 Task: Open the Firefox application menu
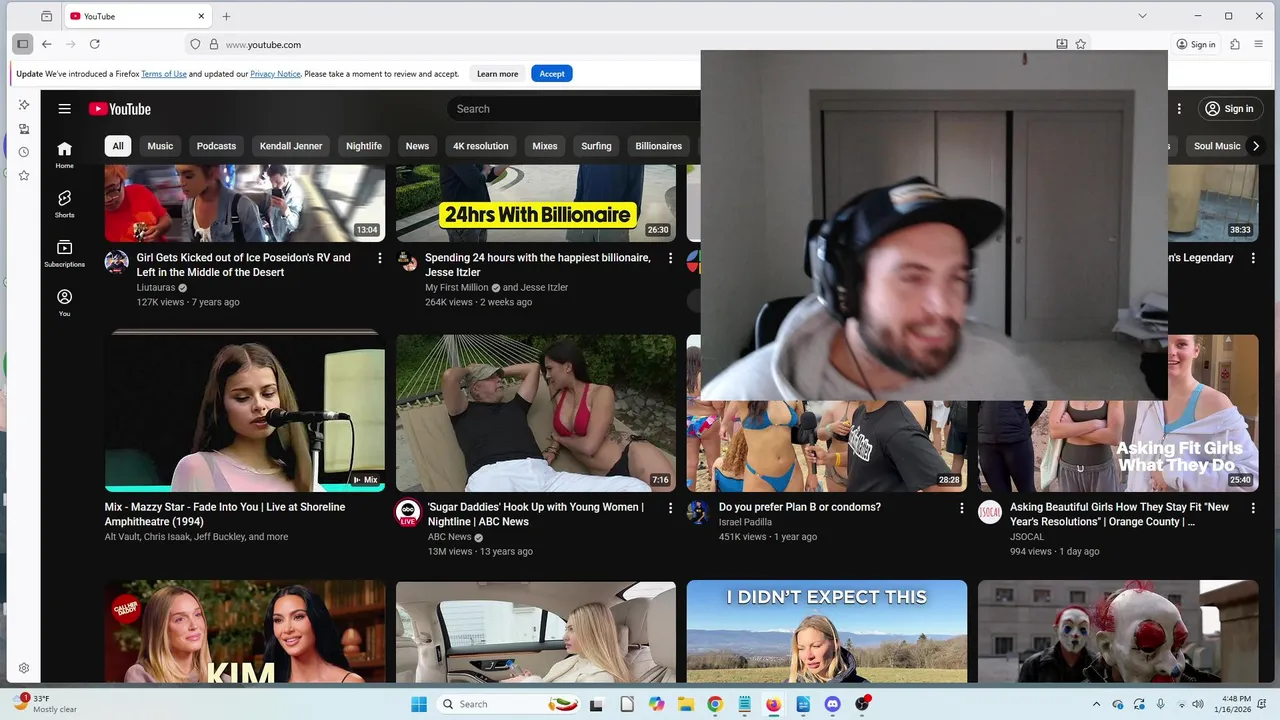pyautogui.click(x=1260, y=44)
